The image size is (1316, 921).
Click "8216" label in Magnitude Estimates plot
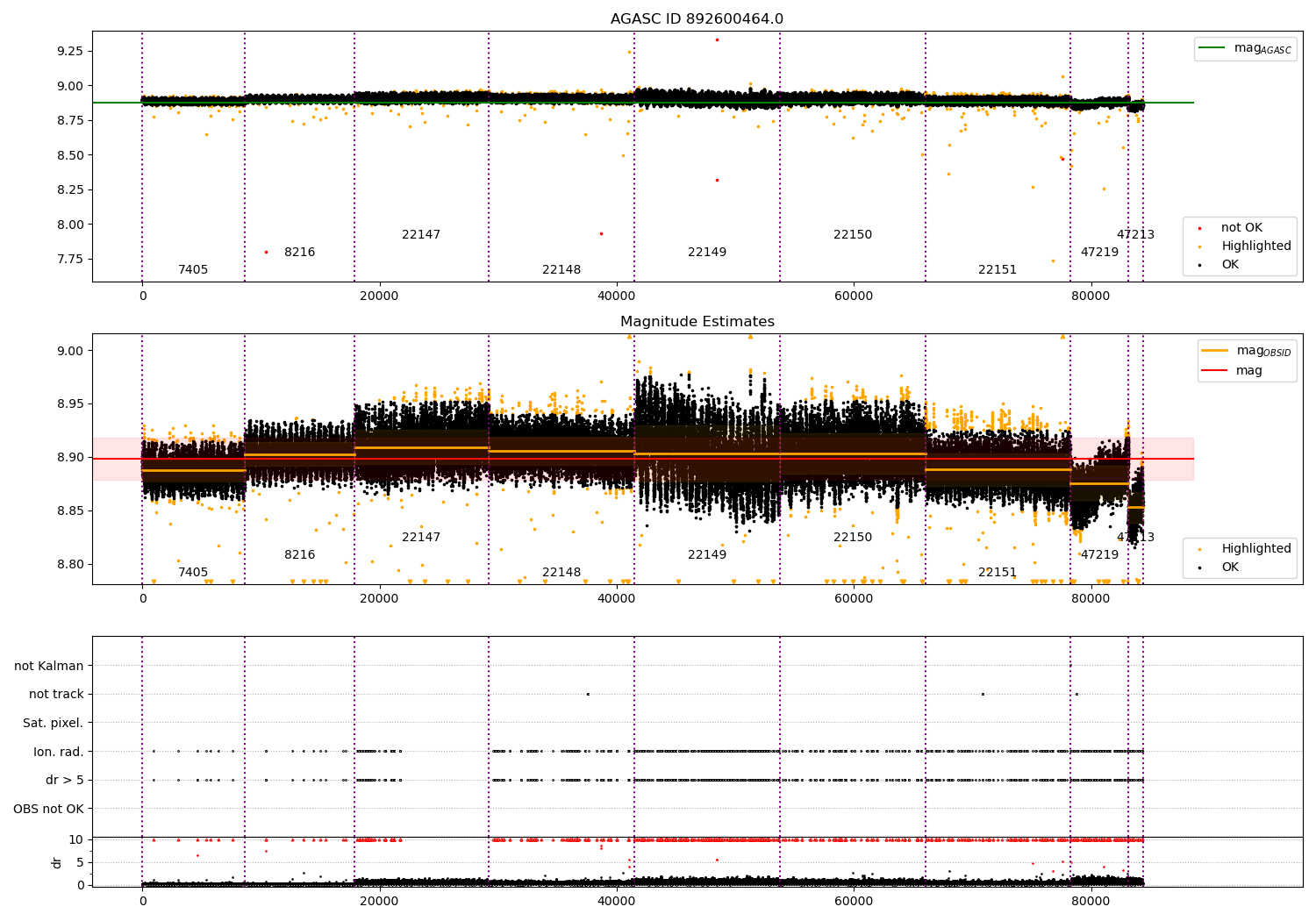pos(299,555)
